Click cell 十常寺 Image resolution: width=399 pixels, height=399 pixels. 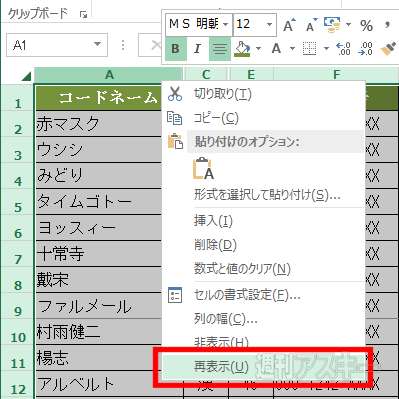pyautogui.click(x=99, y=254)
